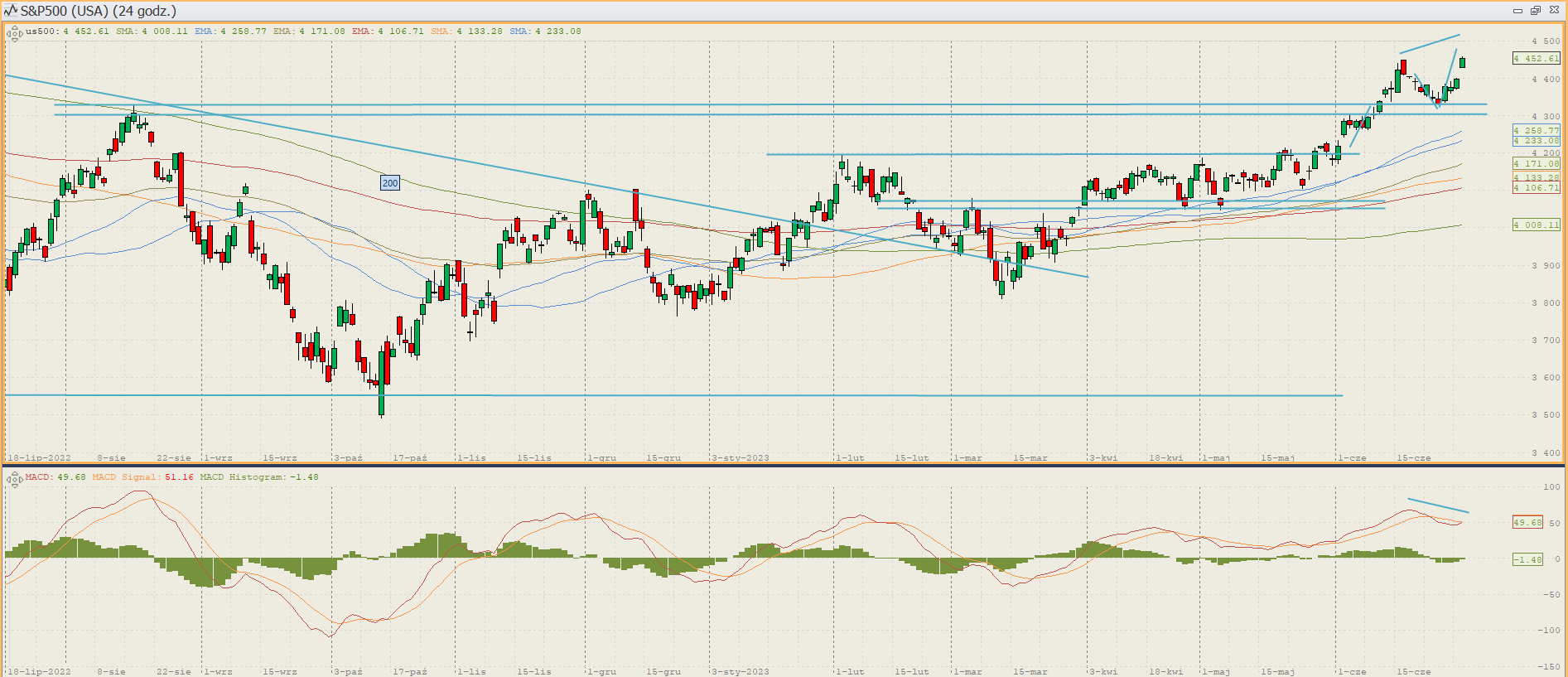
Task: Select the orange SMA 4 133.28 legend entry
Action: point(466,31)
